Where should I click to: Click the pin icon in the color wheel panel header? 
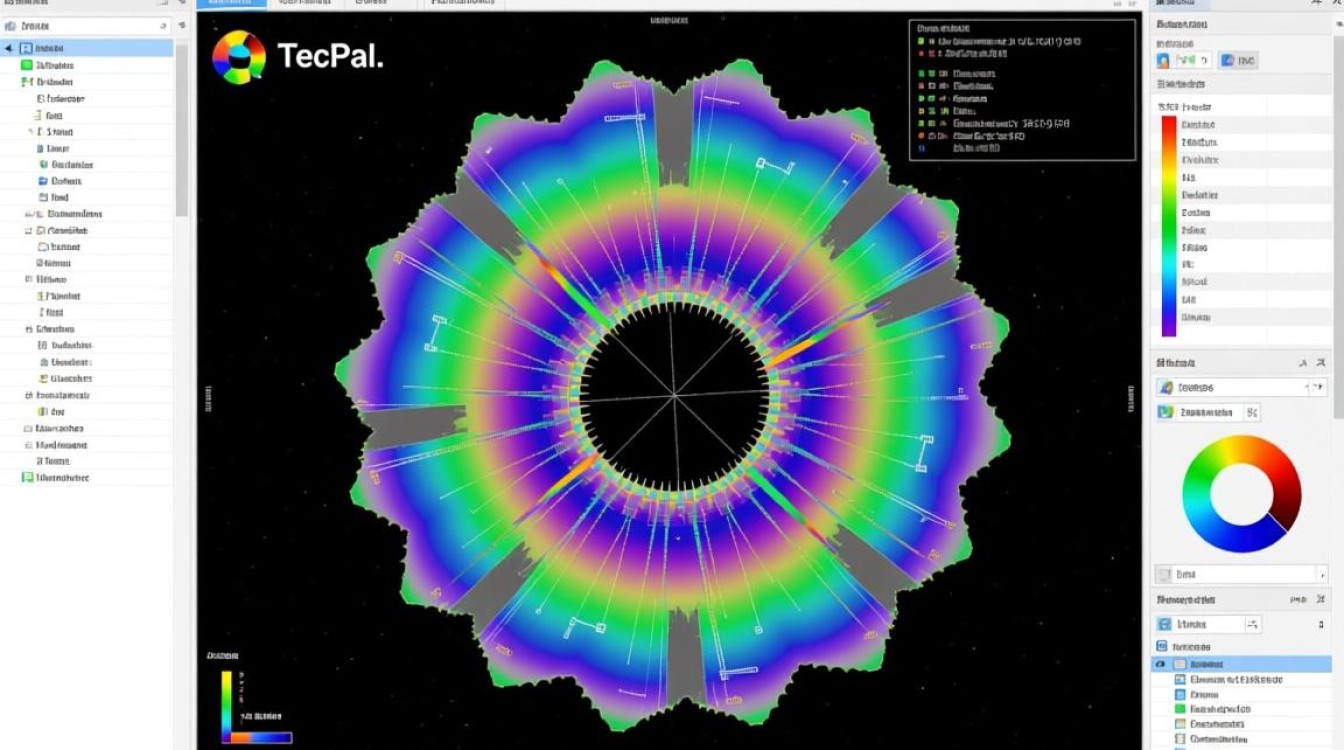click(1302, 363)
